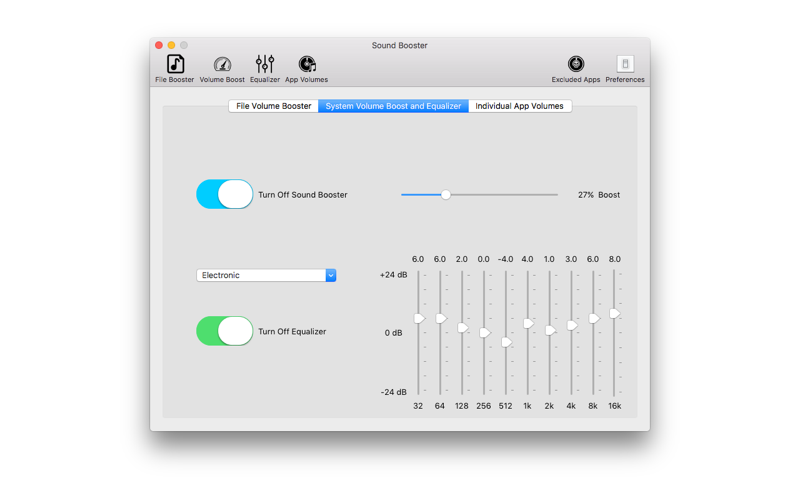Click the 4k equalizer band slider

572,326
